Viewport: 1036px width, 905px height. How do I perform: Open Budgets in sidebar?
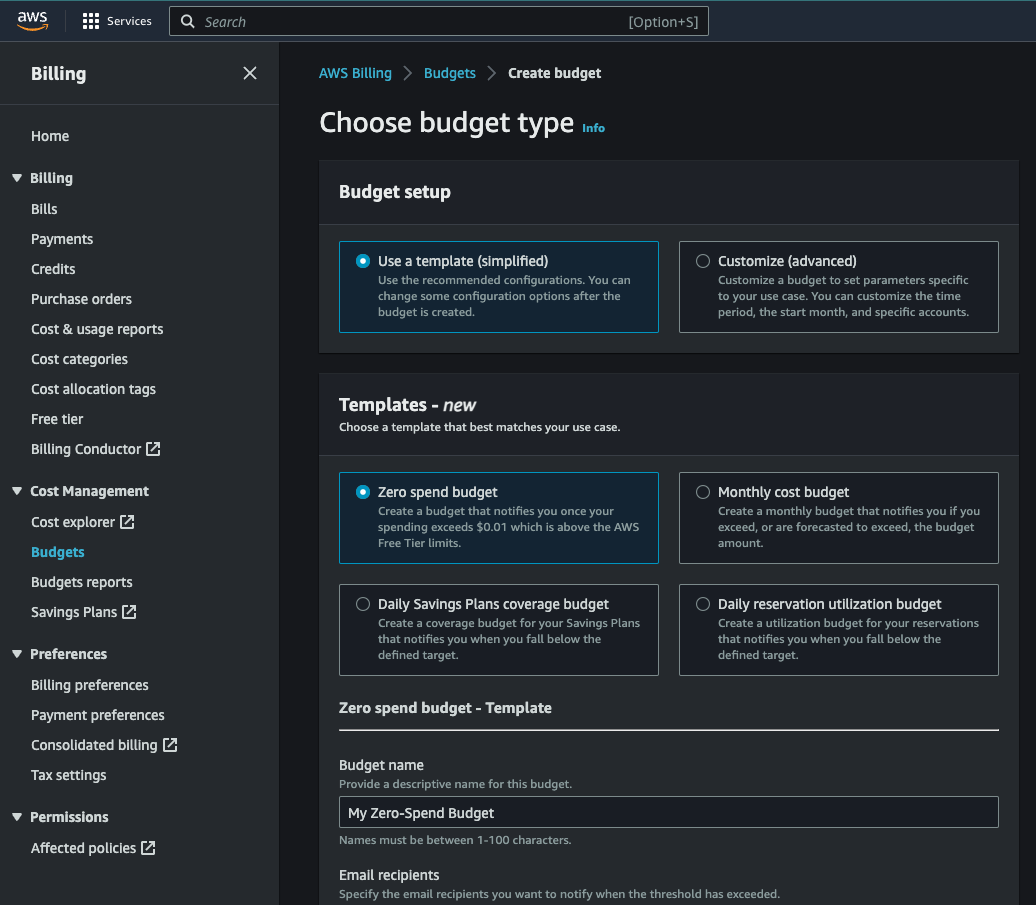(x=57, y=552)
